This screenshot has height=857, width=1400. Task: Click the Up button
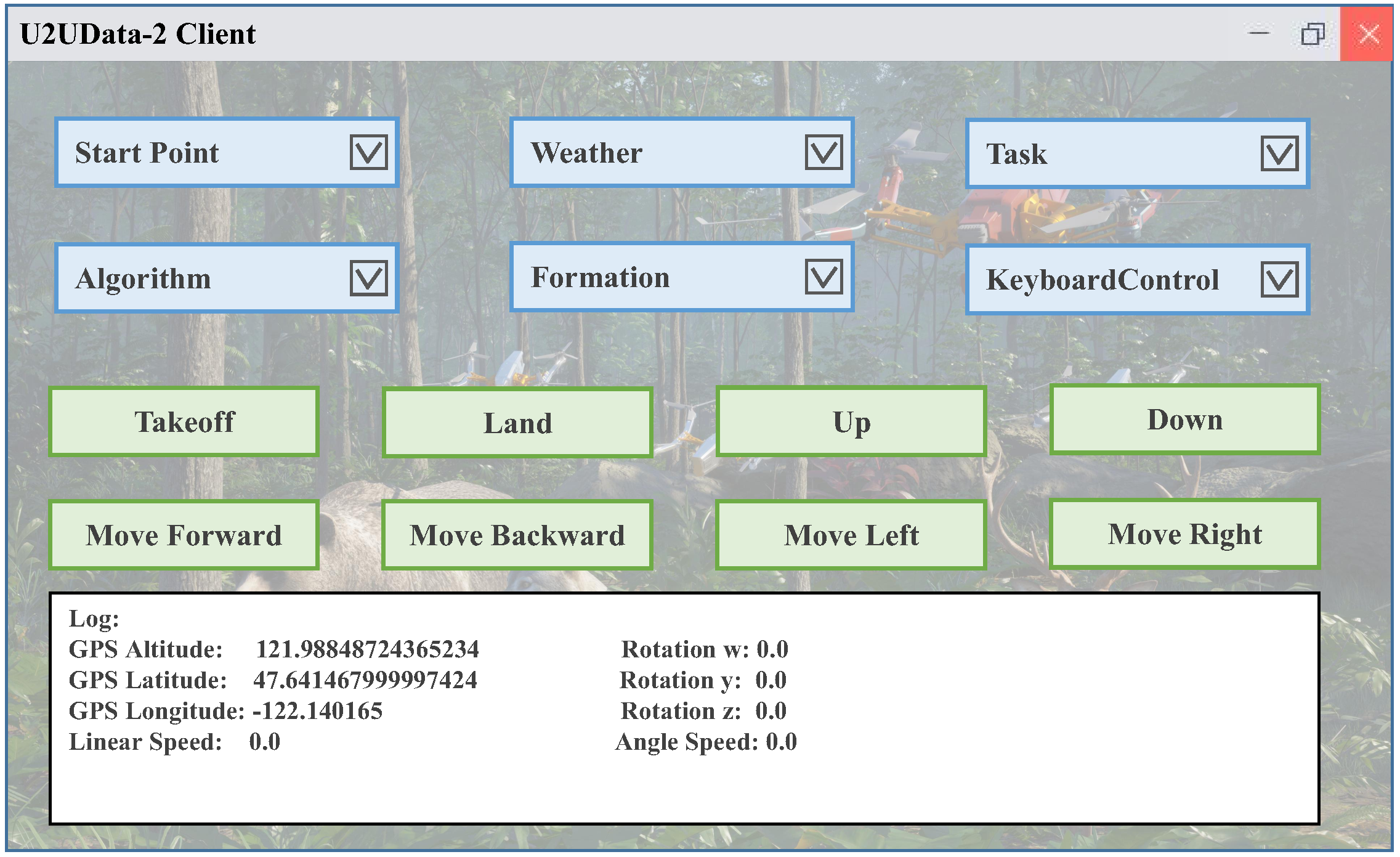(851, 422)
